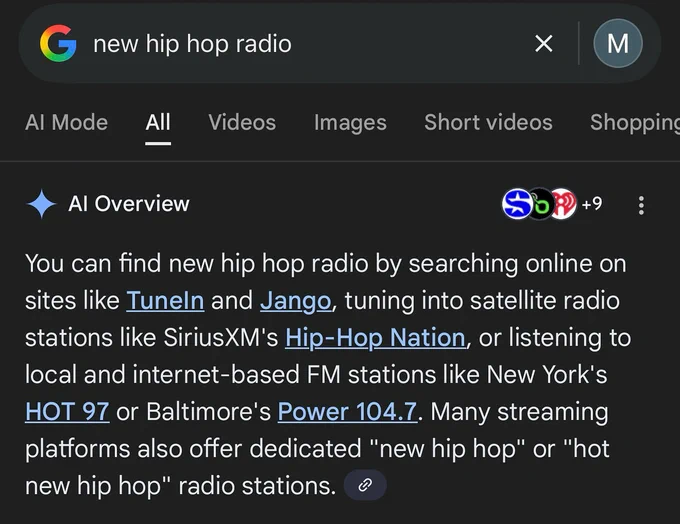
Task: Click the AI Overview sparkle icon
Action: coord(41,204)
